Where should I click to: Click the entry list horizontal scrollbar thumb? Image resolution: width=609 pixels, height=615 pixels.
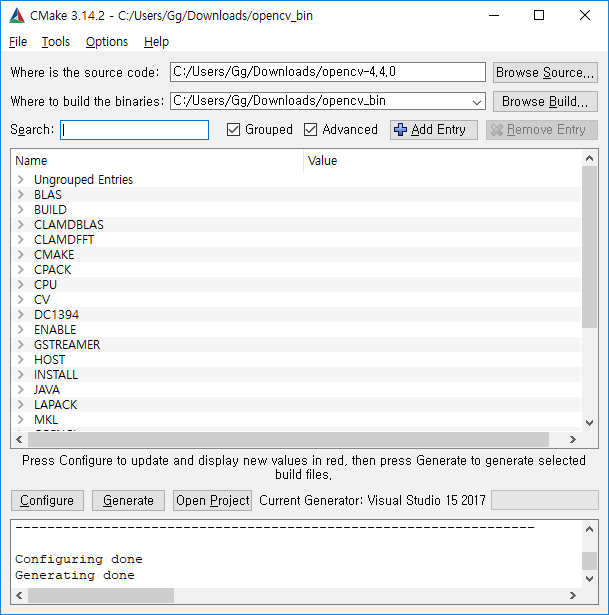point(288,439)
